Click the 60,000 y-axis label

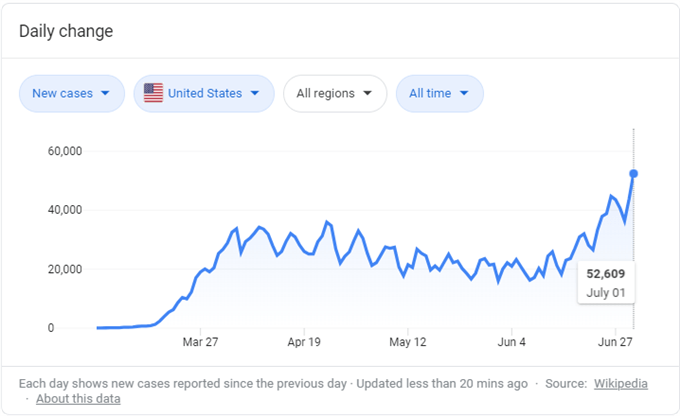click(x=65, y=151)
